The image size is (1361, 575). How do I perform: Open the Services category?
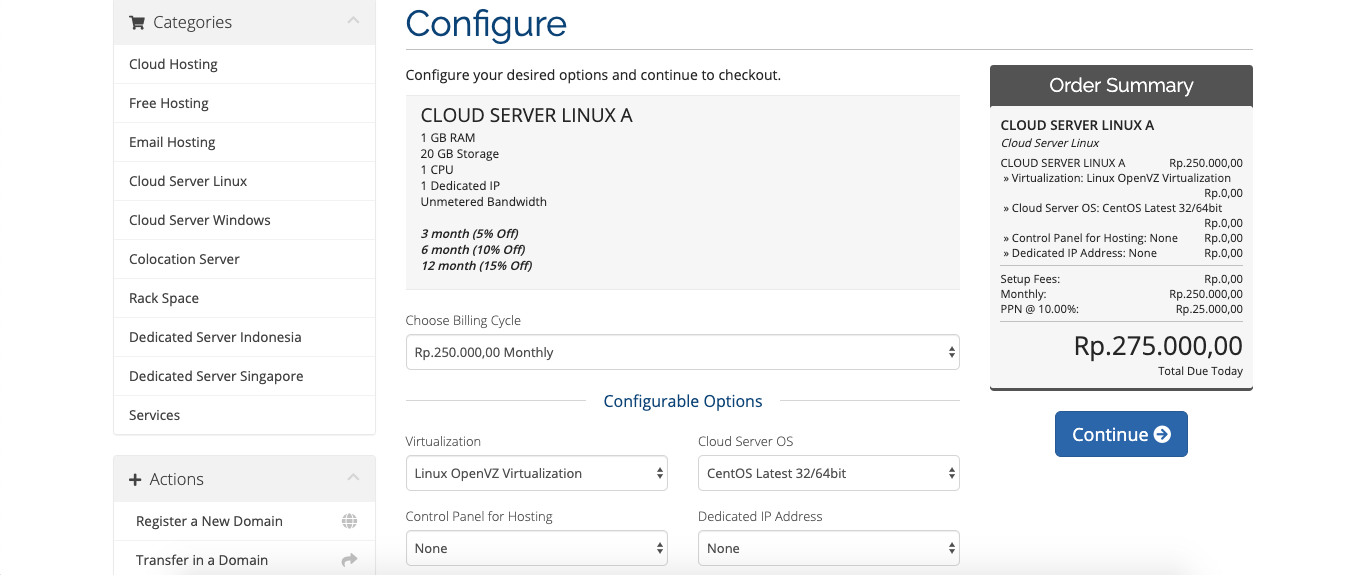(x=245, y=415)
